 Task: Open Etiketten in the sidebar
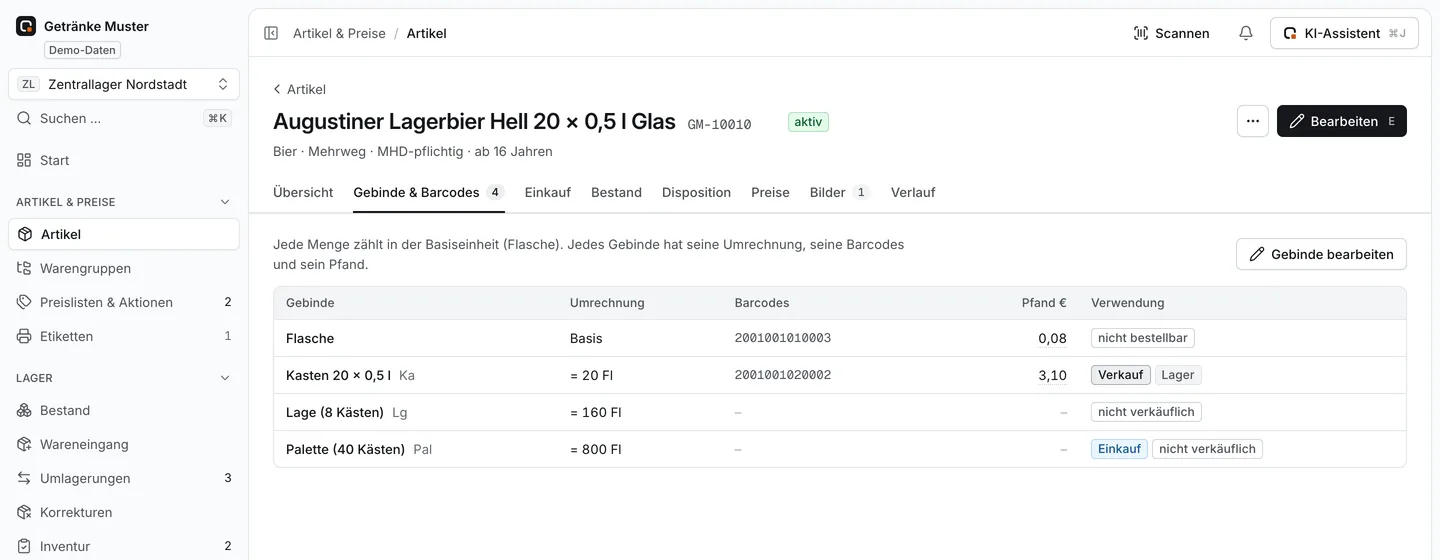click(x=124, y=336)
